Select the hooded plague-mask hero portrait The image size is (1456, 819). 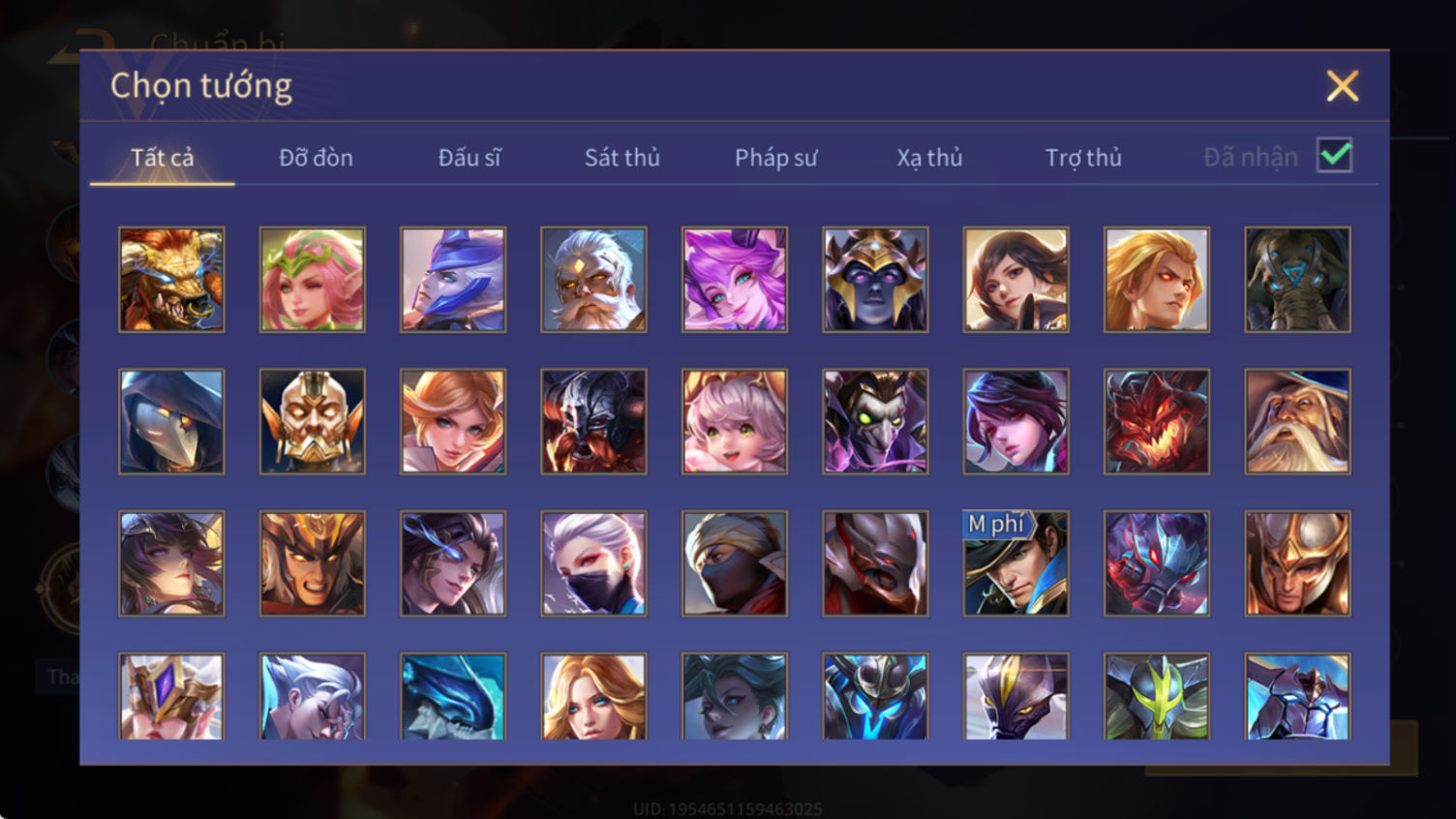tap(171, 421)
